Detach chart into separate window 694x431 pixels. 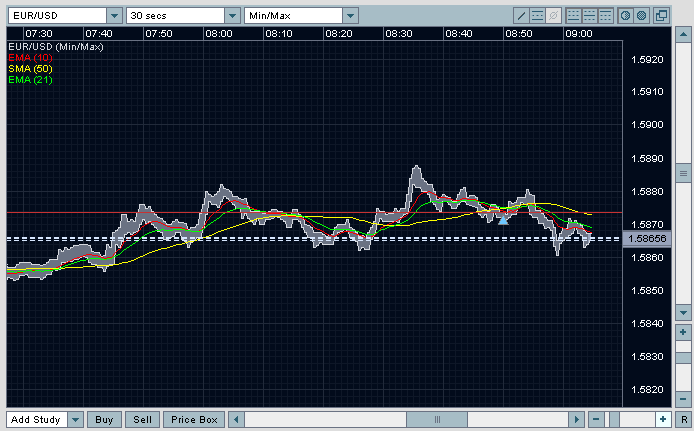point(661,16)
